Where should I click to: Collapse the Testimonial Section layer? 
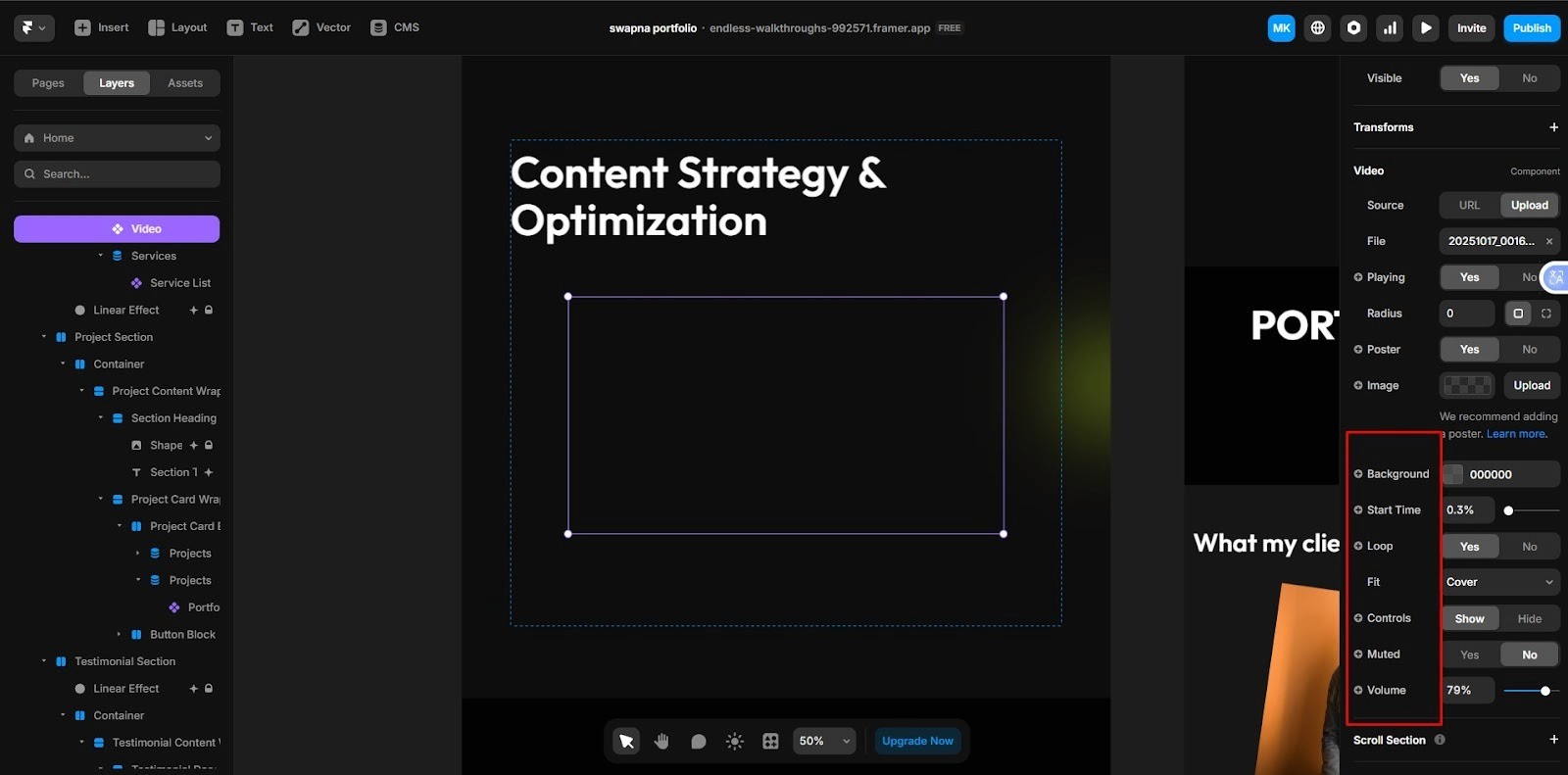pyautogui.click(x=44, y=661)
